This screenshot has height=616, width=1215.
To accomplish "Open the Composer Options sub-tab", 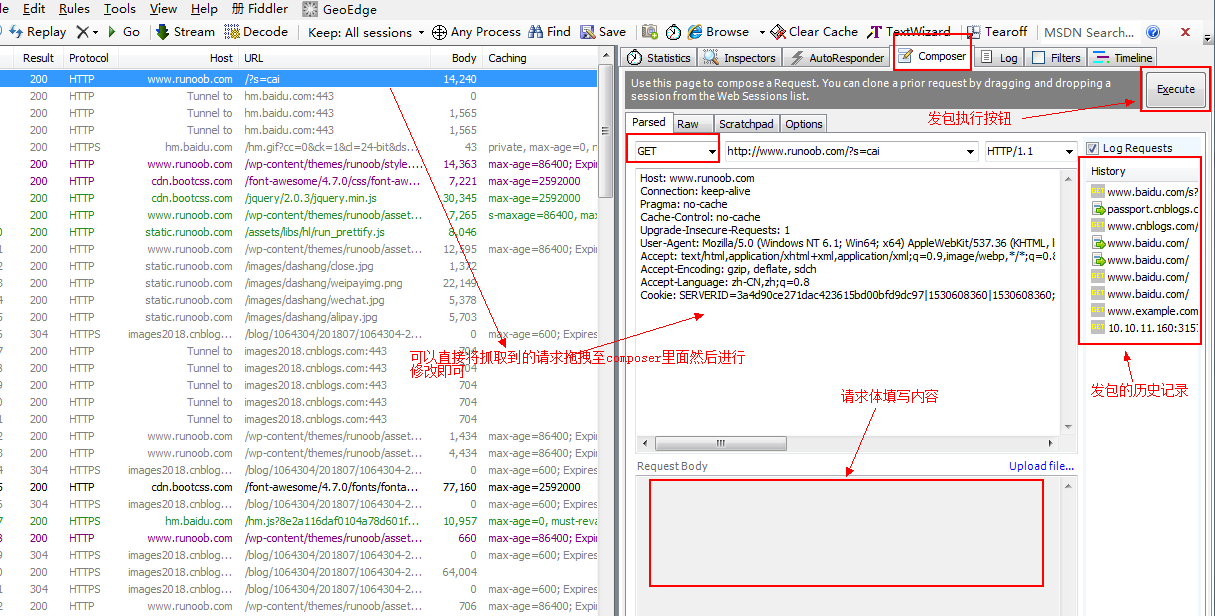I will pyautogui.click(x=804, y=124).
